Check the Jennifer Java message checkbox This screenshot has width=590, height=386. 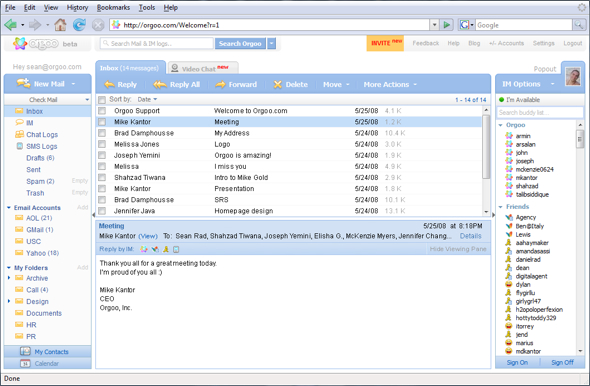[102, 211]
